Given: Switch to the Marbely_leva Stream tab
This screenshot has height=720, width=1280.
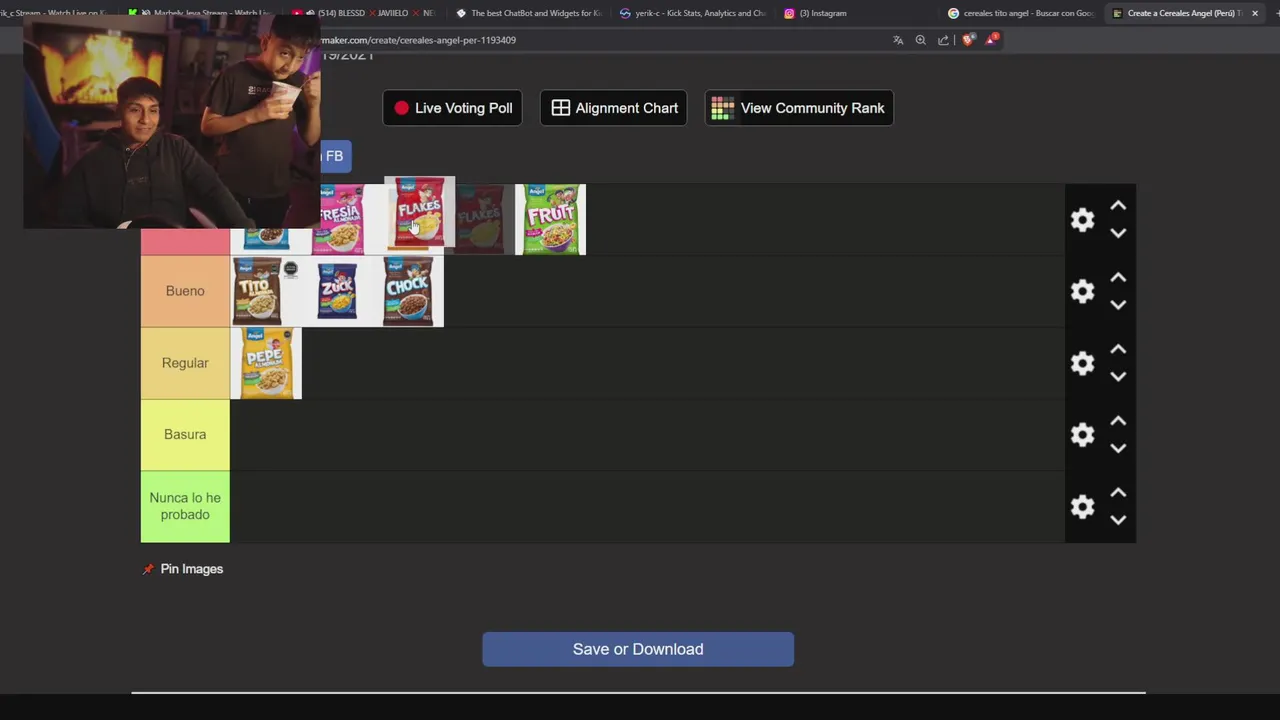Looking at the screenshot, I should pyautogui.click(x=200, y=13).
